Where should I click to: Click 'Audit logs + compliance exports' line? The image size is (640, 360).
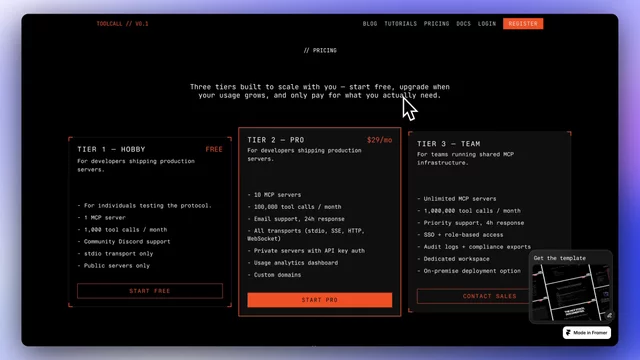tap(474, 247)
